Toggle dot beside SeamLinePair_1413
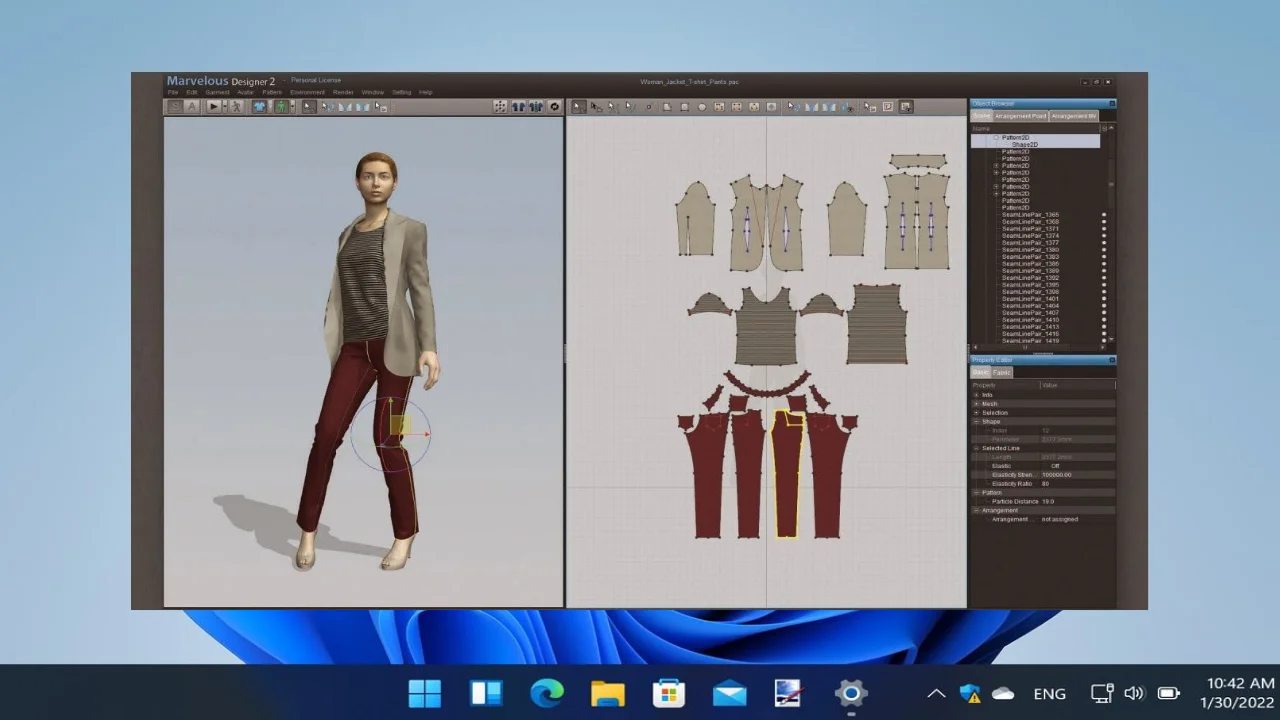Image resolution: width=1280 pixels, height=720 pixels. 1104,326
